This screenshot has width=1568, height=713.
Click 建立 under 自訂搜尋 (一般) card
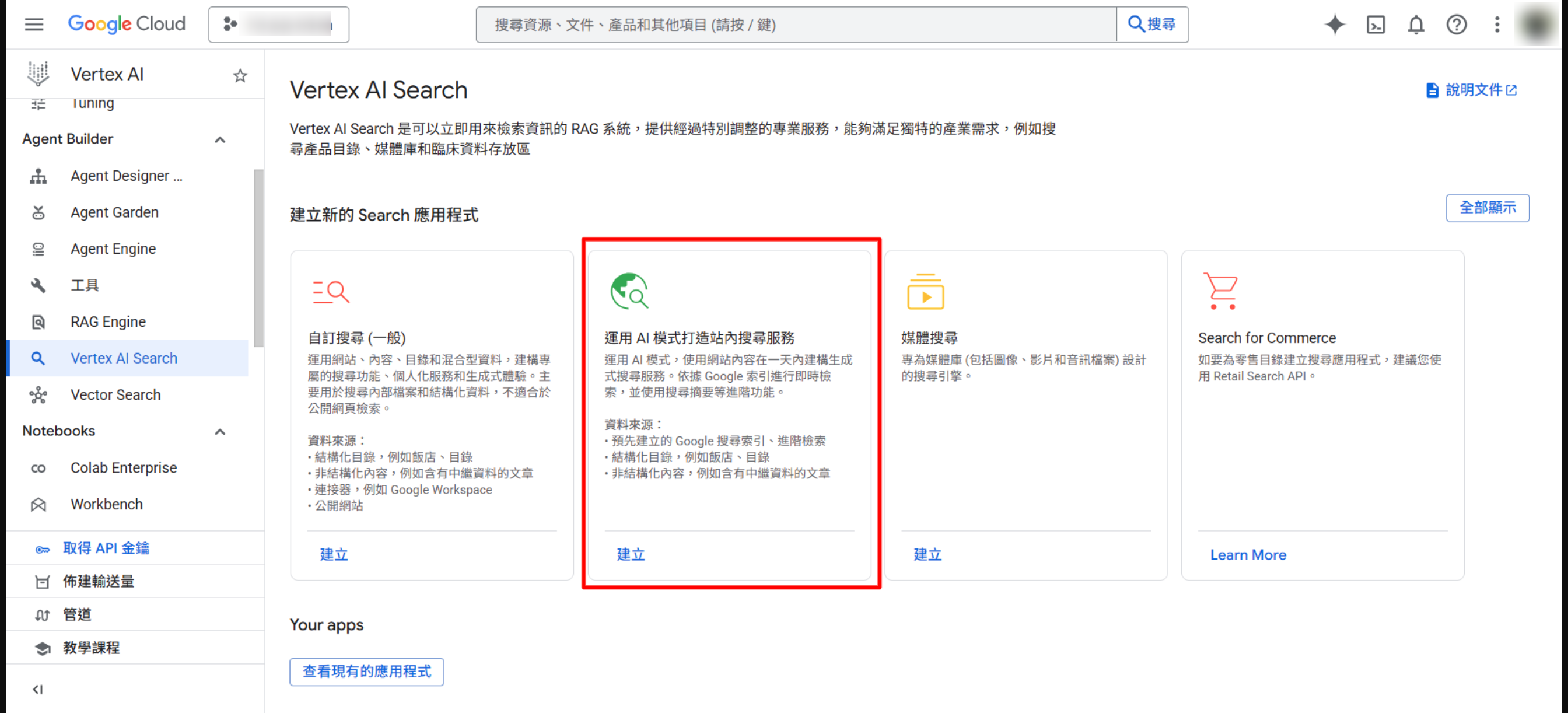[x=334, y=554]
